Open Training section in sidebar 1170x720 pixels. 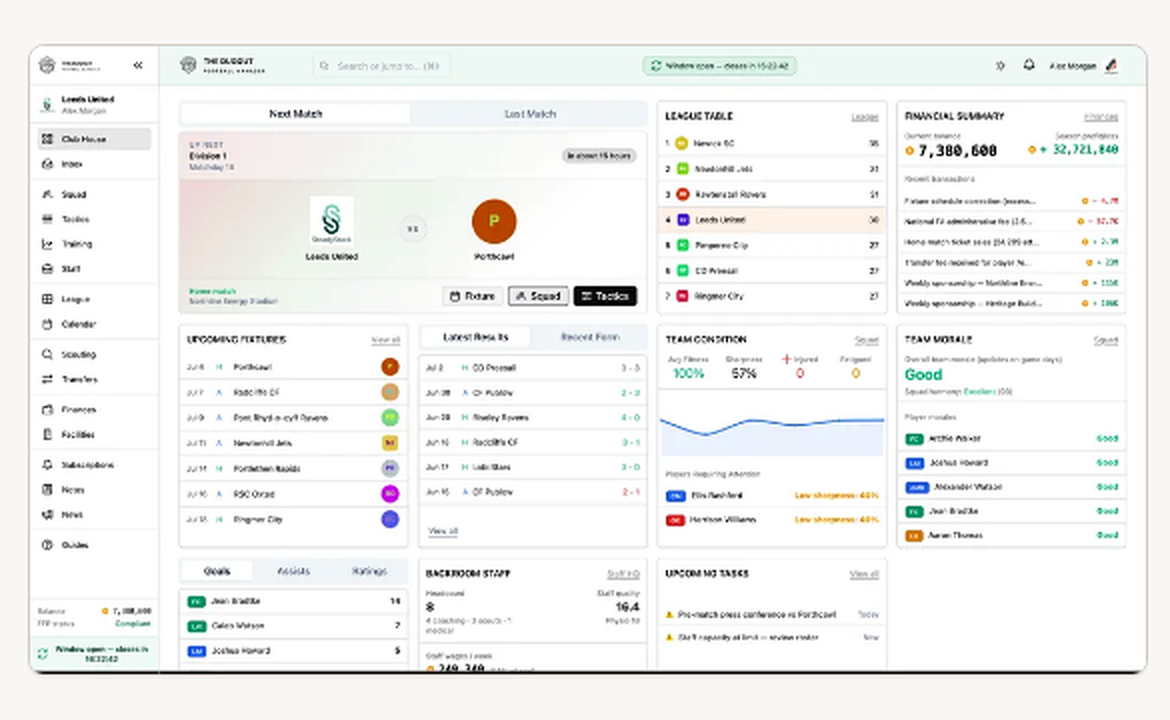point(94,244)
